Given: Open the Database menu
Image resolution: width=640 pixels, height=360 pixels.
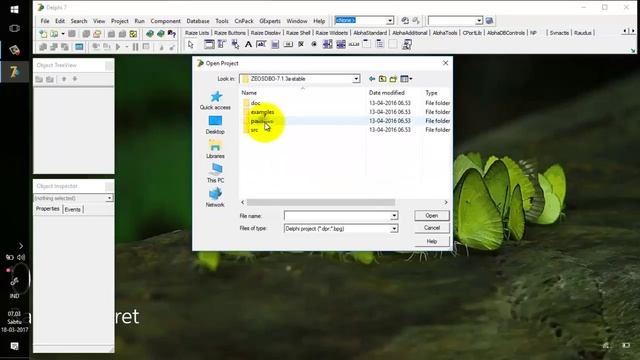Looking at the screenshot, I should pyautogui.click(x=198, y=21).
